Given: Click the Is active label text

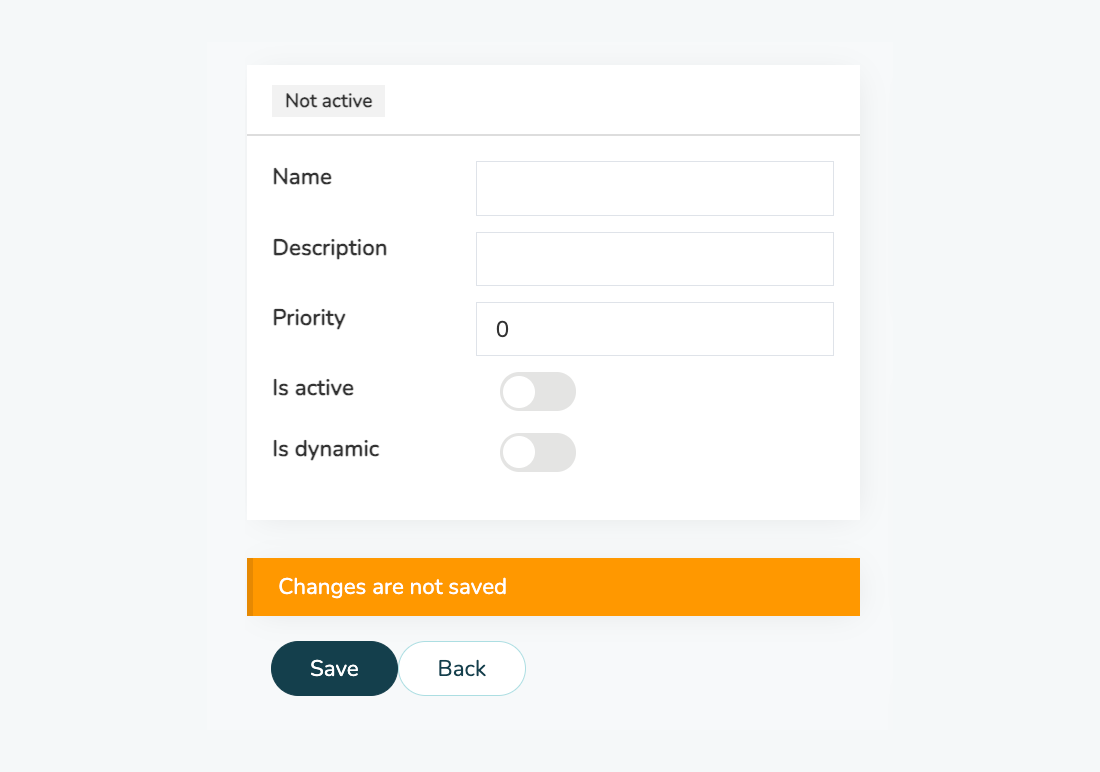Looking at the screenshot, I should coord(313,388).
